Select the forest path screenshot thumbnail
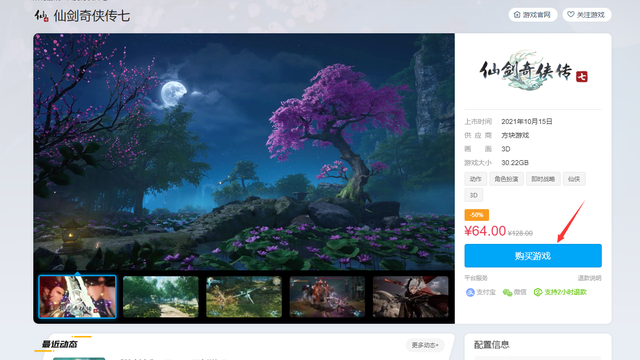 (x=160, y=297)
